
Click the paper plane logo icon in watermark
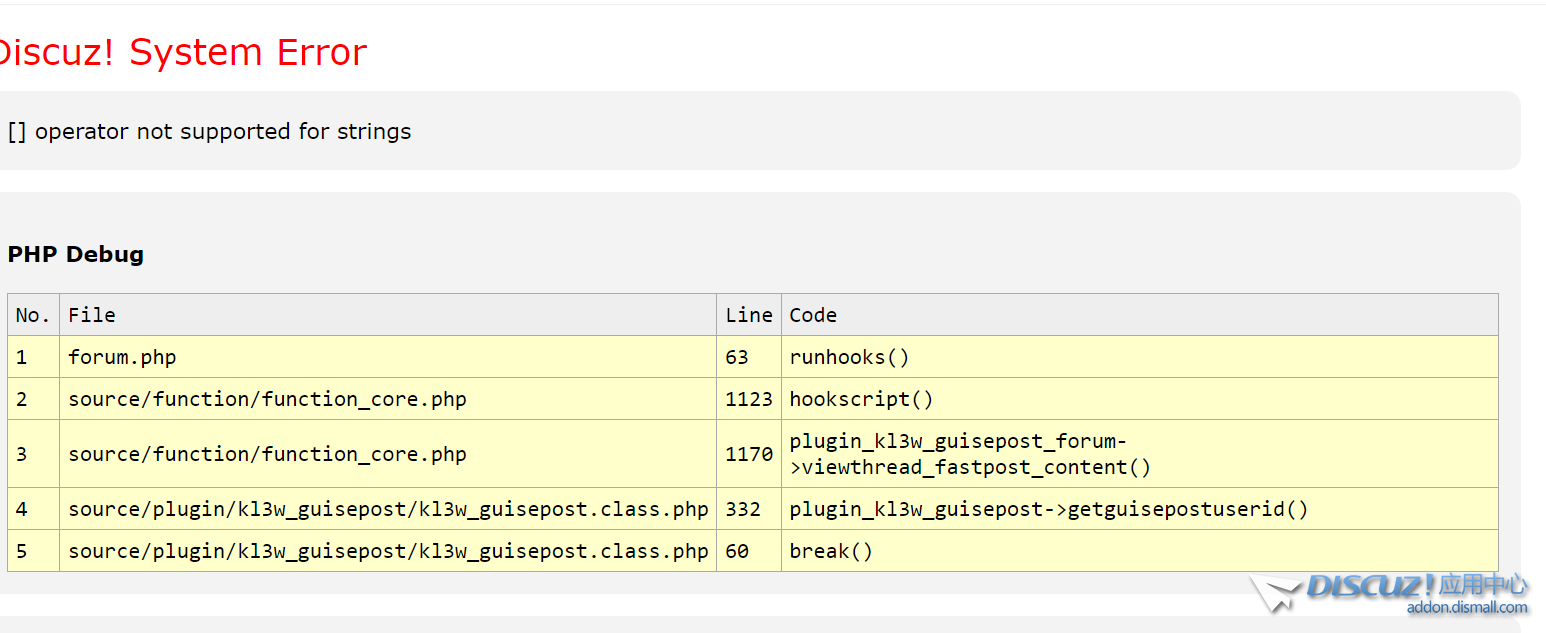(x=1274, y=591)
